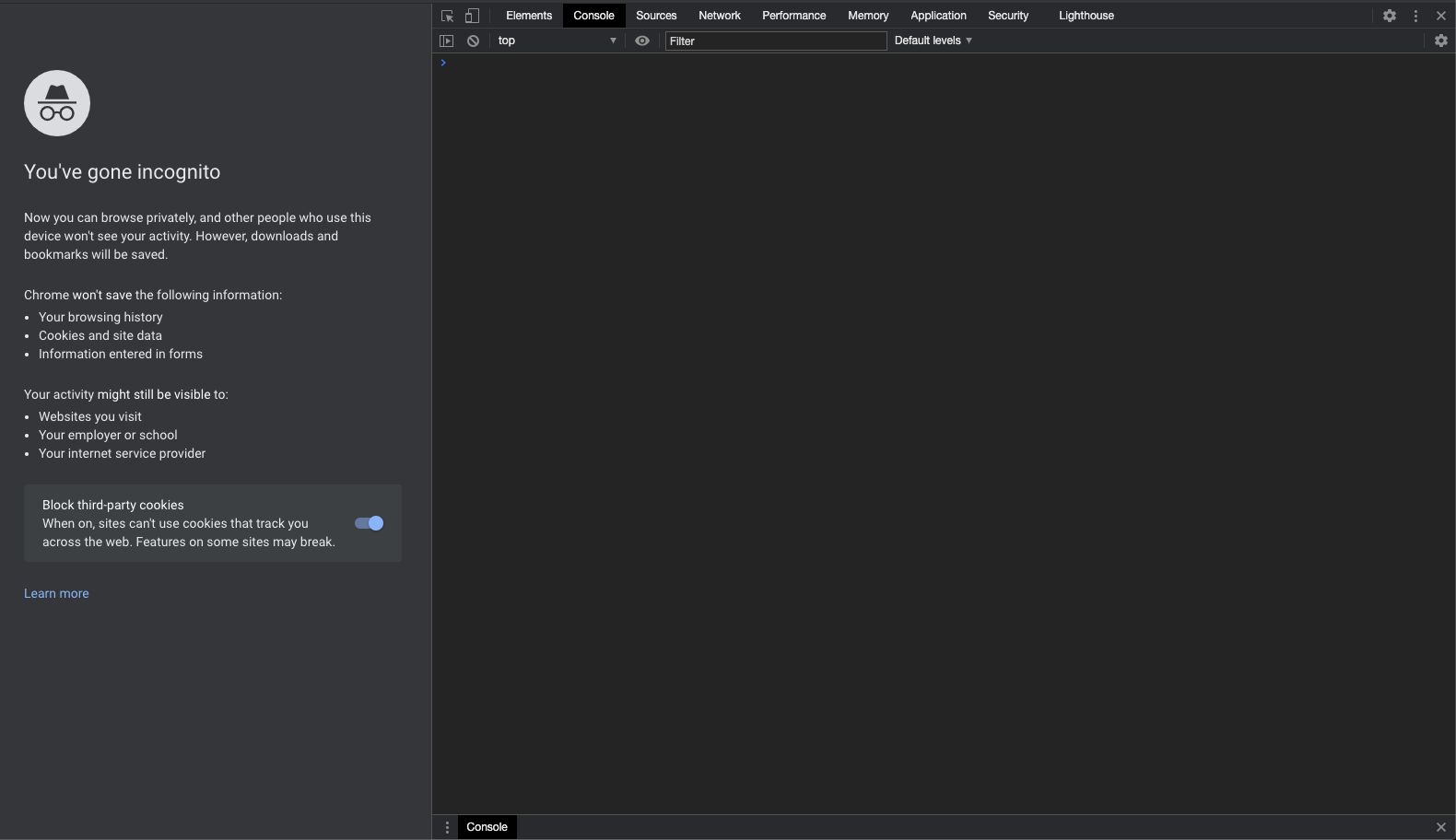Create live expression with the eye icon

642,41
